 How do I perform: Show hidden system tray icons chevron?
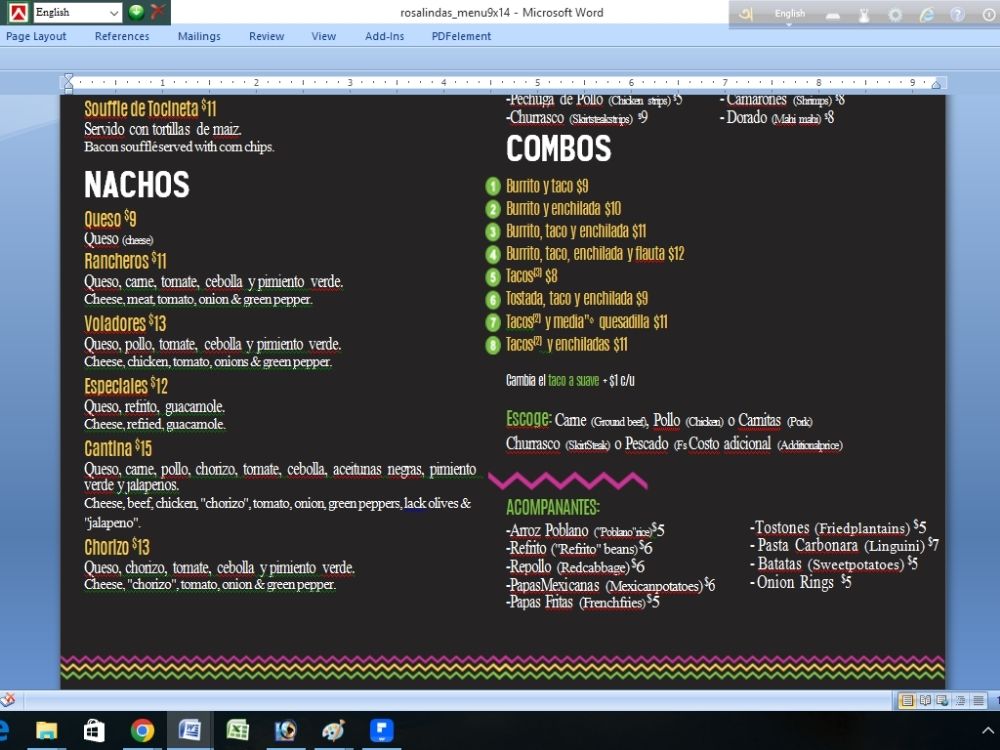988,730
